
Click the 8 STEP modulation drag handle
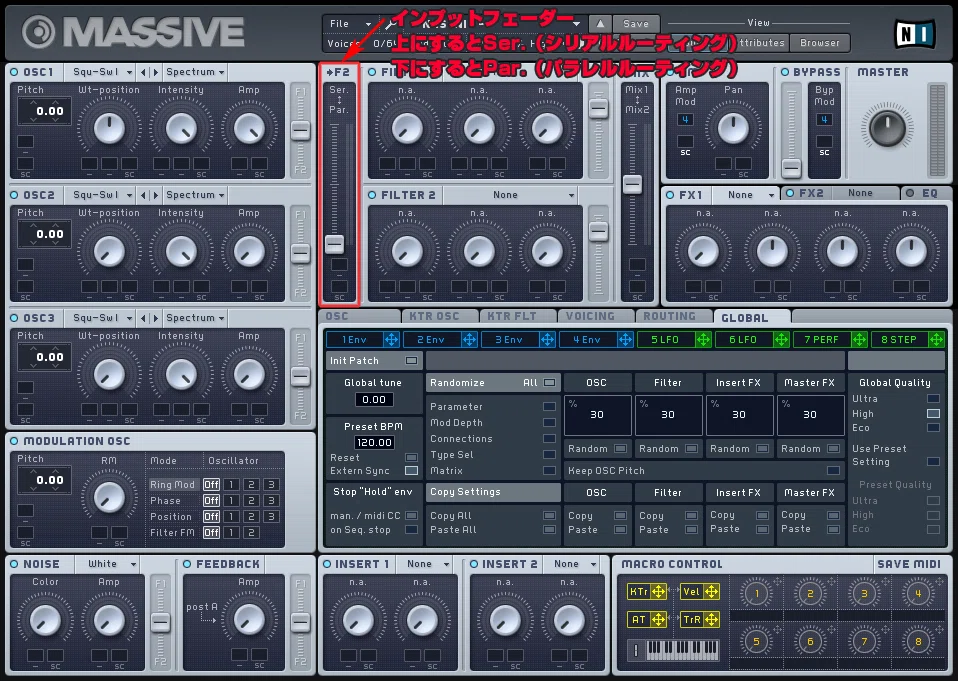click(x=936, y=340)
